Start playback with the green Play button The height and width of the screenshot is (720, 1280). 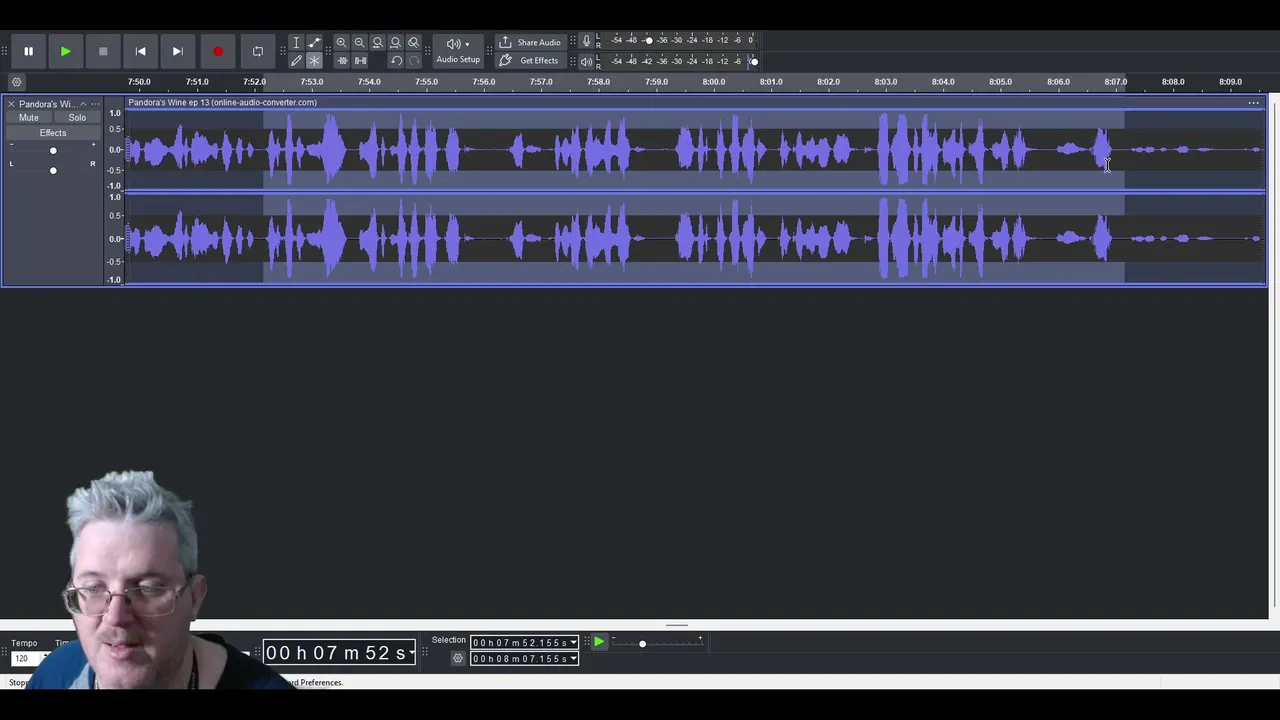[x=65, y=51]
